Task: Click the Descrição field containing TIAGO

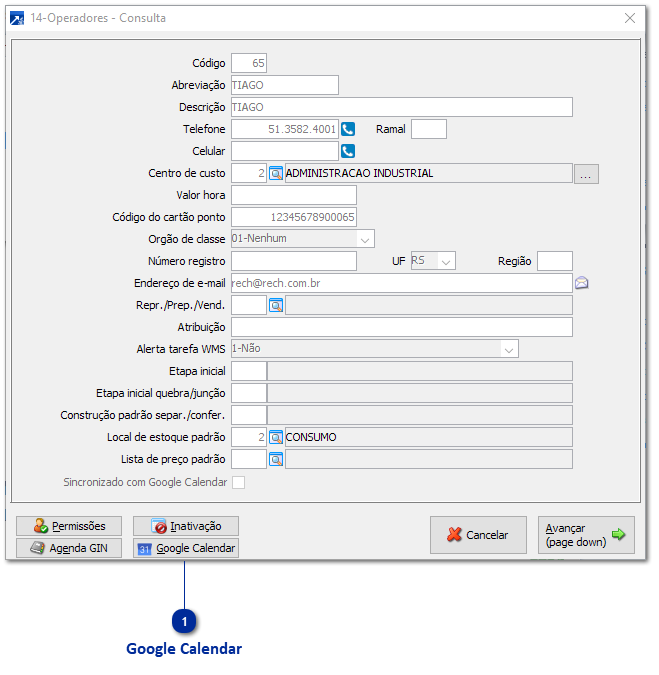Action: click(x=402, y=107)
